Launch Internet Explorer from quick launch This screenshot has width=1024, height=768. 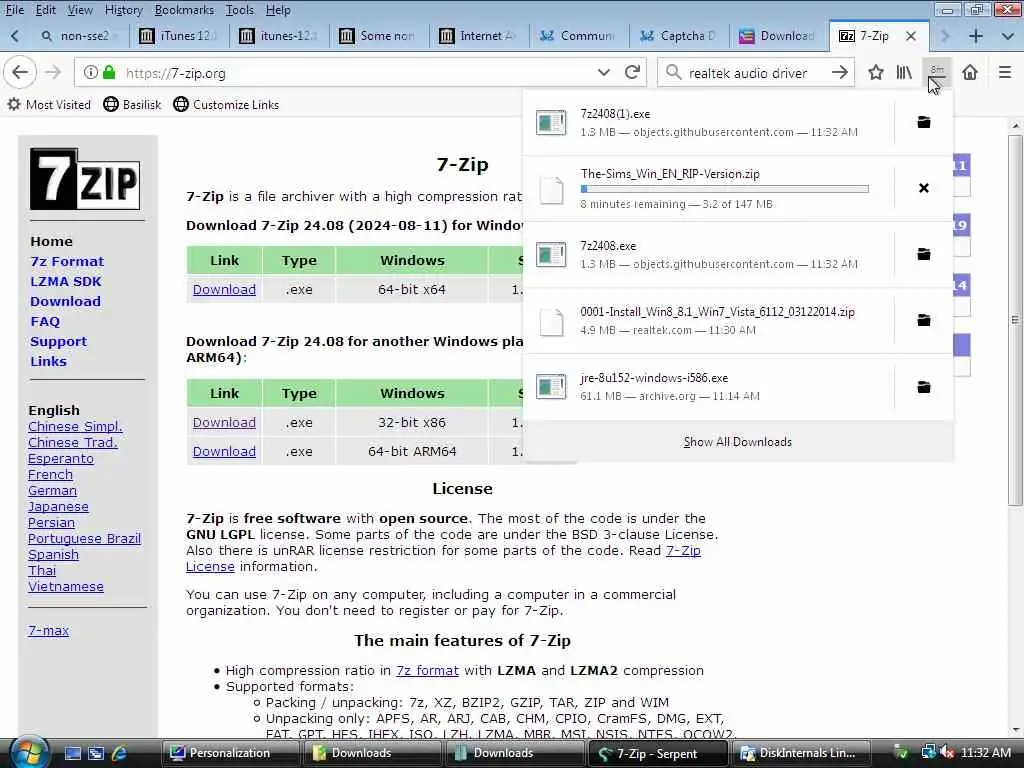pyautogui.click(x=120, y=753)
